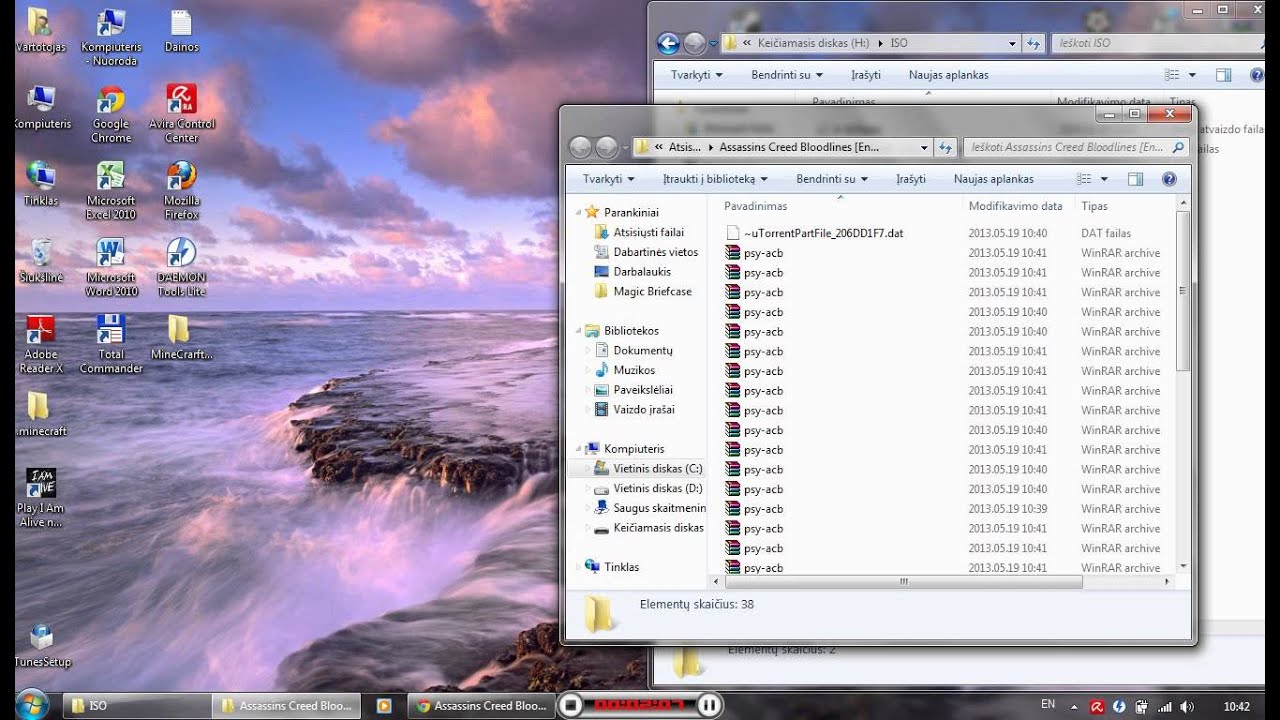Switch to the ISO taskbar button
Viewport: 1280px width, 720px height.
pos(136,705)
